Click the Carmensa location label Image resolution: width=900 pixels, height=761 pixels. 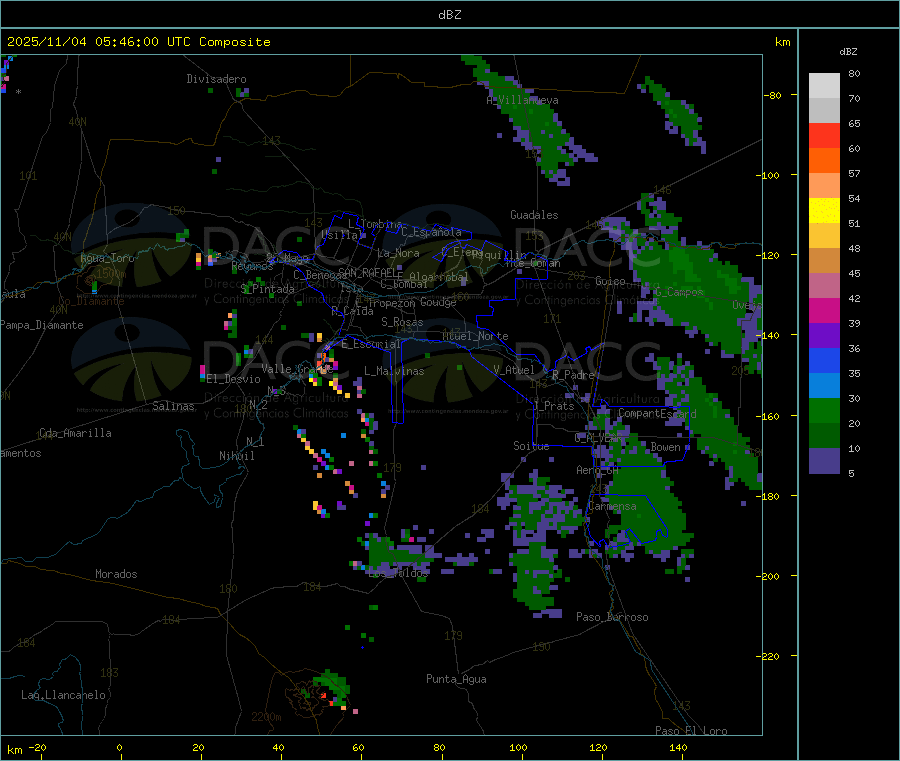click(x=612, y=507)
